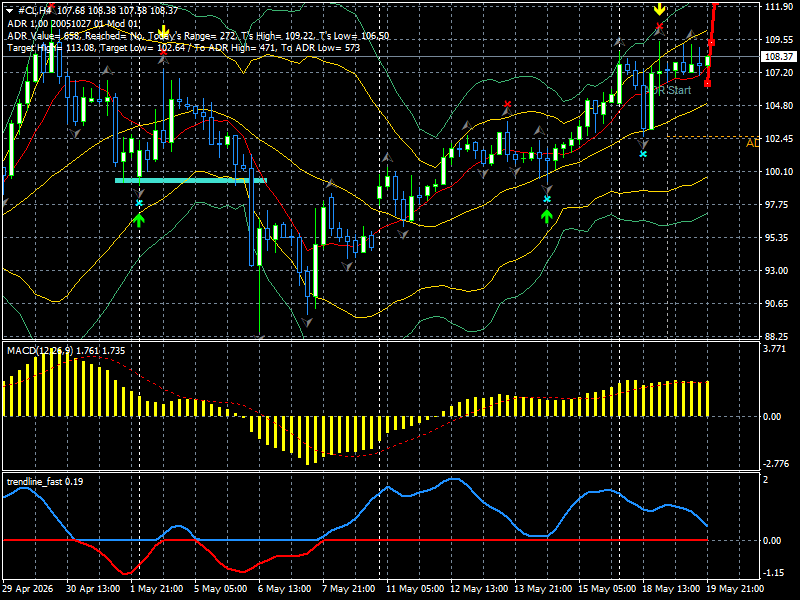This screenshot has height=600, width=800.
Task: Click the '15 May 05:00' time axis label
Action: click(607, 589)
